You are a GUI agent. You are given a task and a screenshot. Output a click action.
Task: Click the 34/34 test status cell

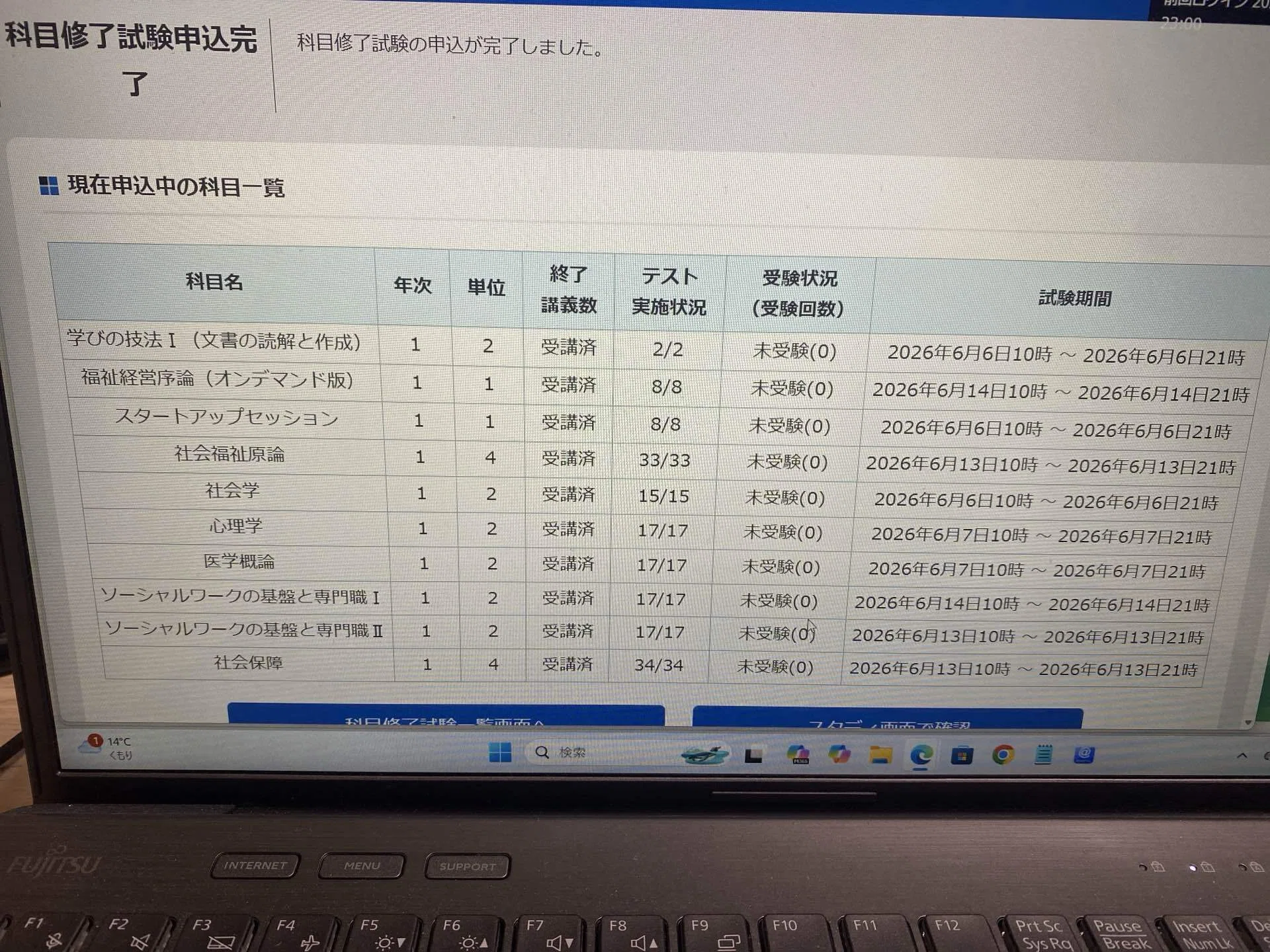tap(659, 665)
